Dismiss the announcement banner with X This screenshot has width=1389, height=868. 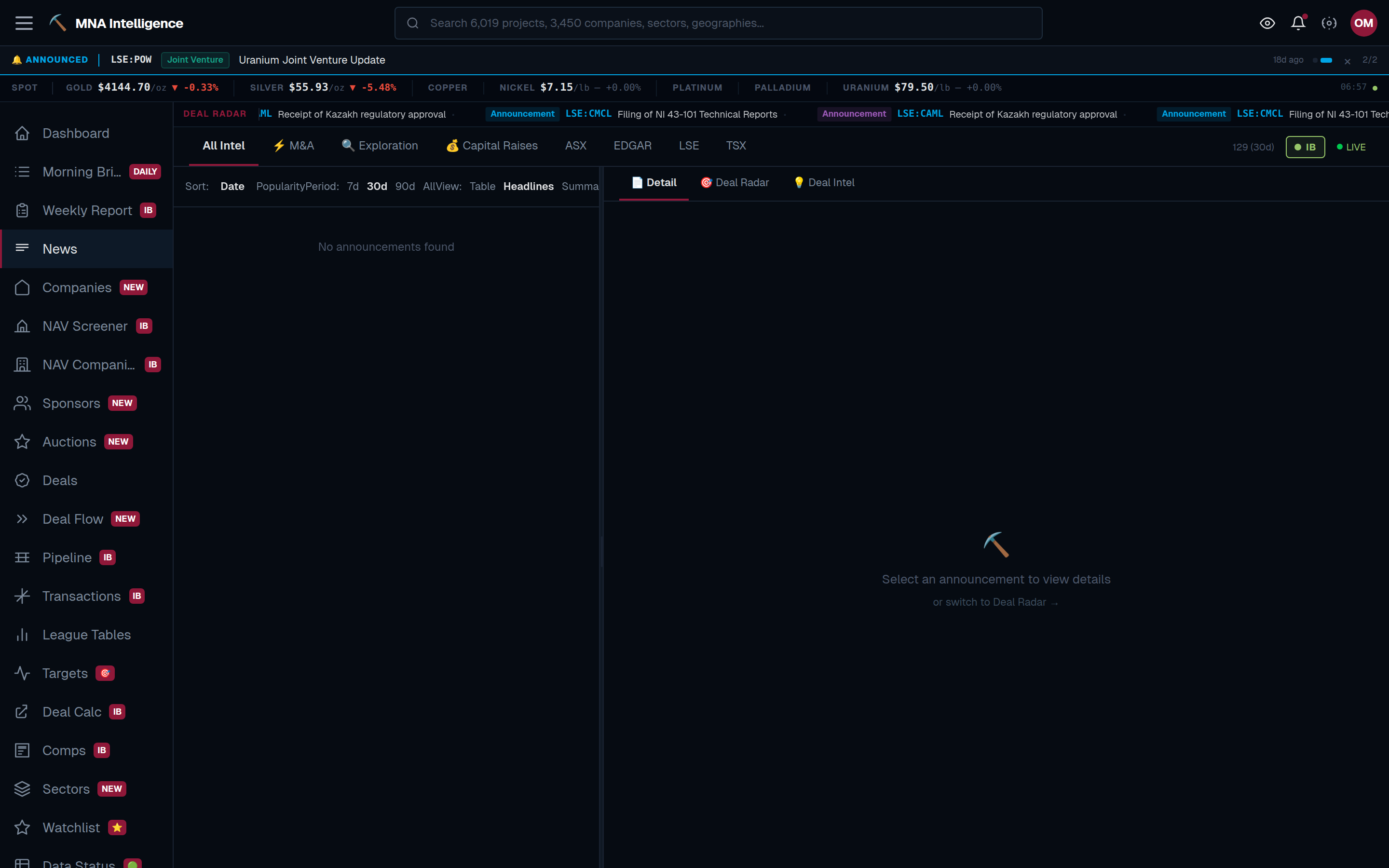tap(1347, 61)
